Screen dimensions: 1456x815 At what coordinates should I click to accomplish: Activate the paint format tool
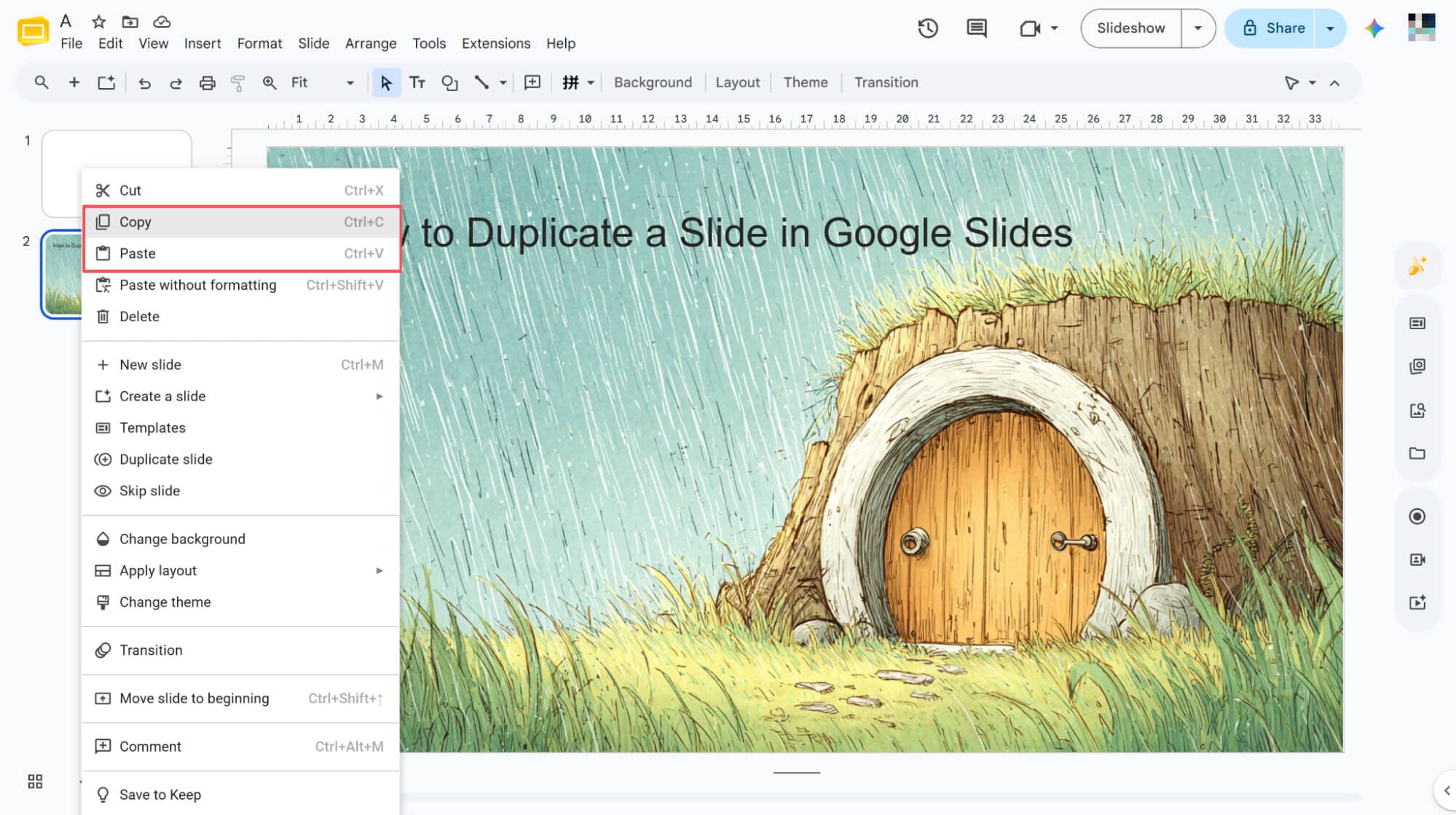[237, 83]
